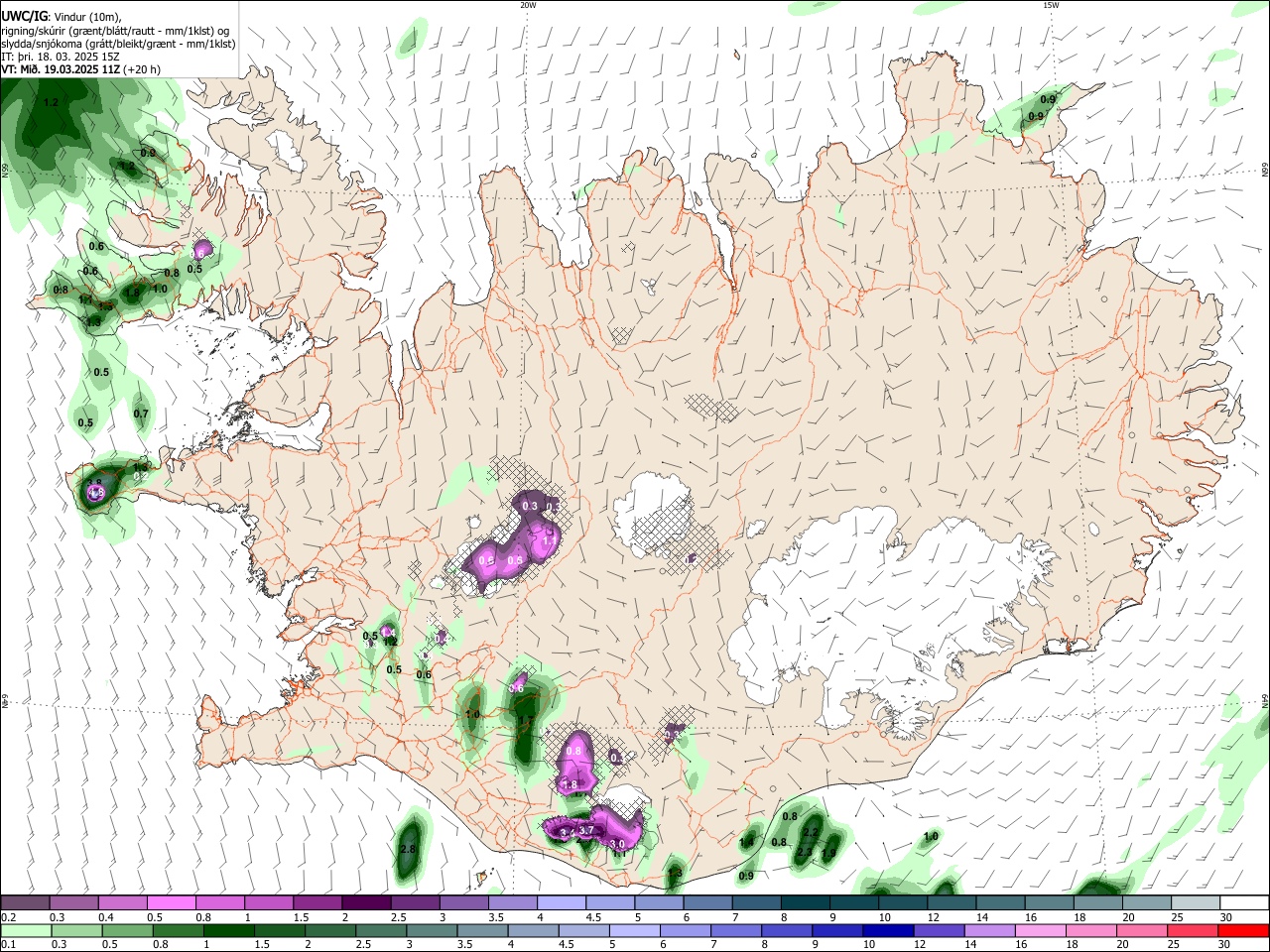Pick the bright pink 0.5 swatch in the snow scale
Viewport: 1270px width, 952px height.
171,902
